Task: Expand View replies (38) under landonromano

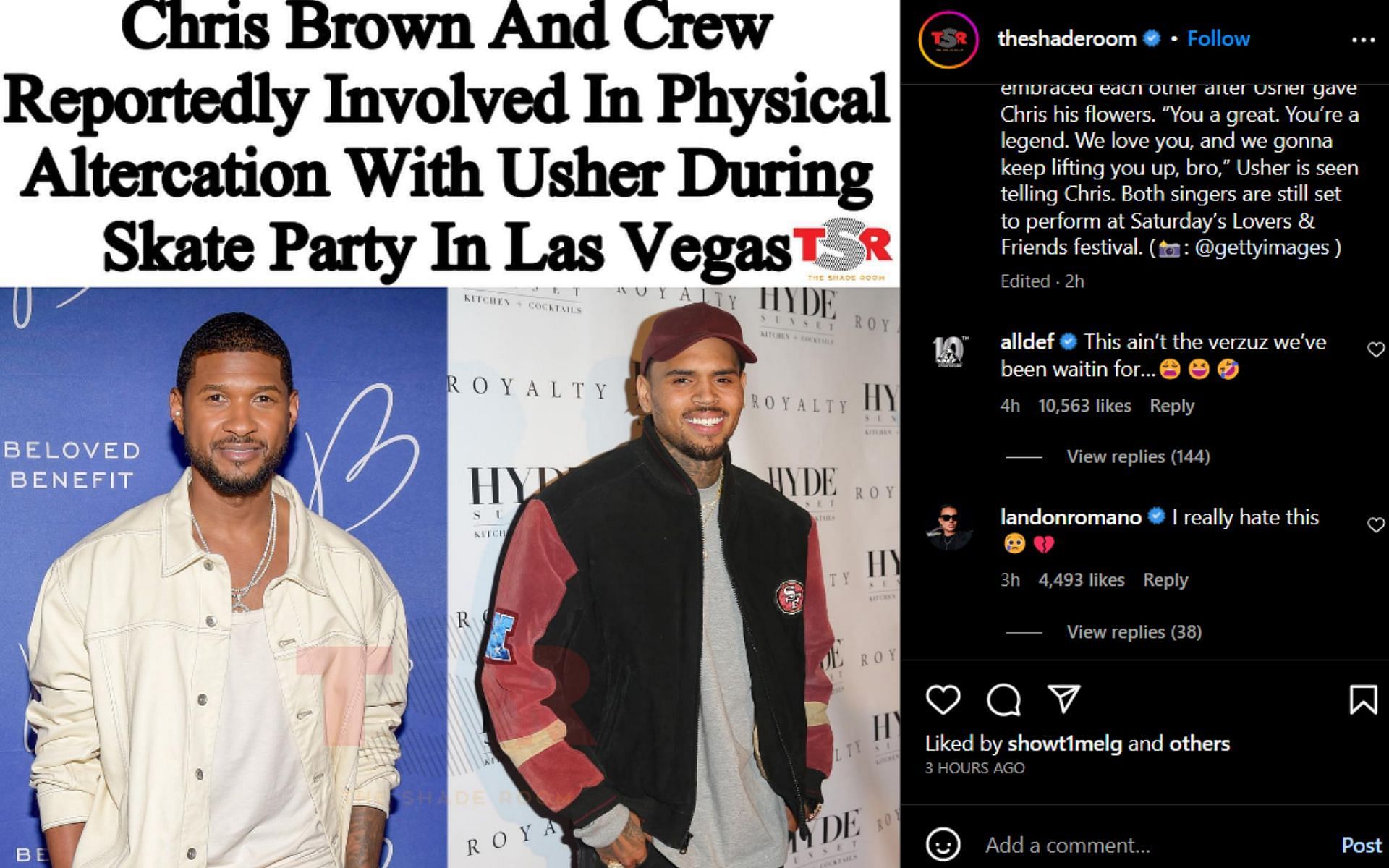Action: (1134, 632)
